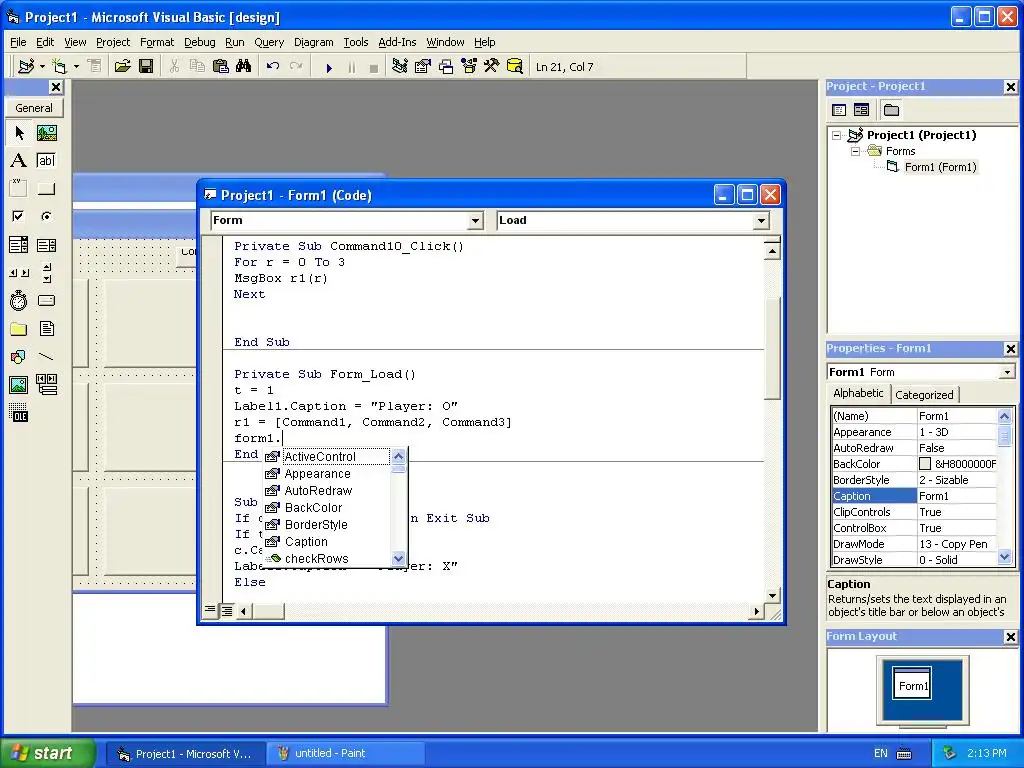Viewport: 1024px width, 768px height.
Task: Click View Object icon in Project panel
Action: (861, 110)
